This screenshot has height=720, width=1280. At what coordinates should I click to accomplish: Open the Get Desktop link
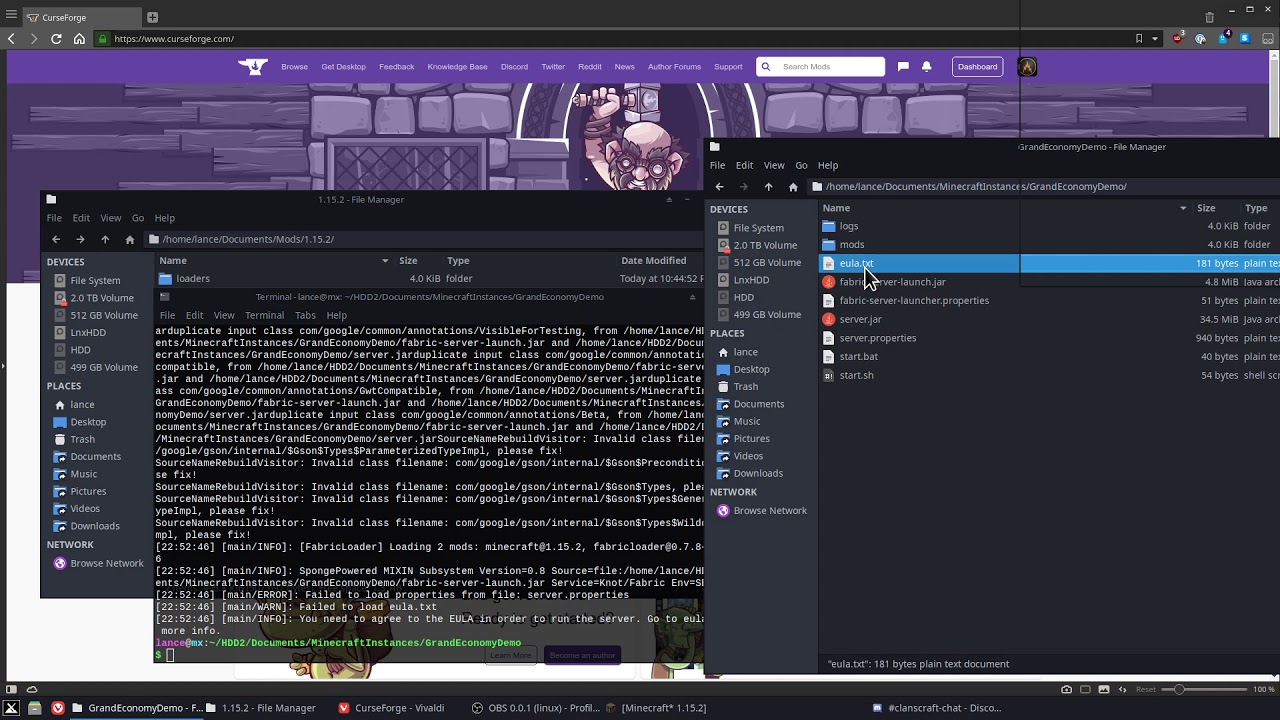[343, 67]
